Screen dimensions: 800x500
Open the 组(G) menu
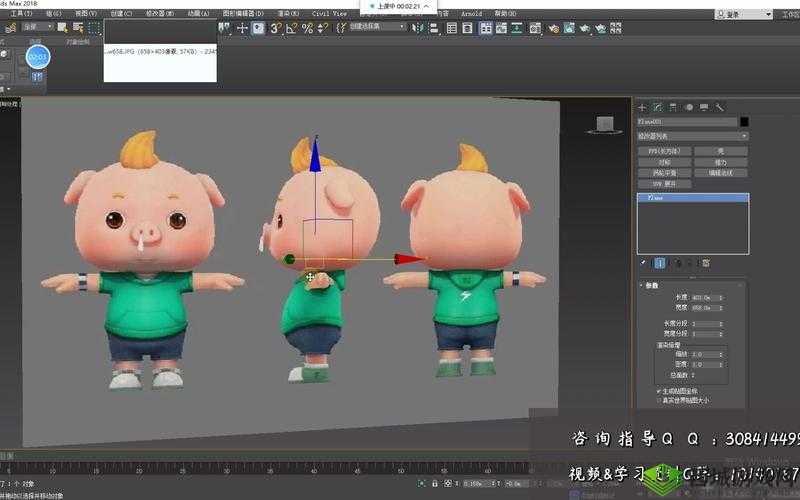point(54,14)
